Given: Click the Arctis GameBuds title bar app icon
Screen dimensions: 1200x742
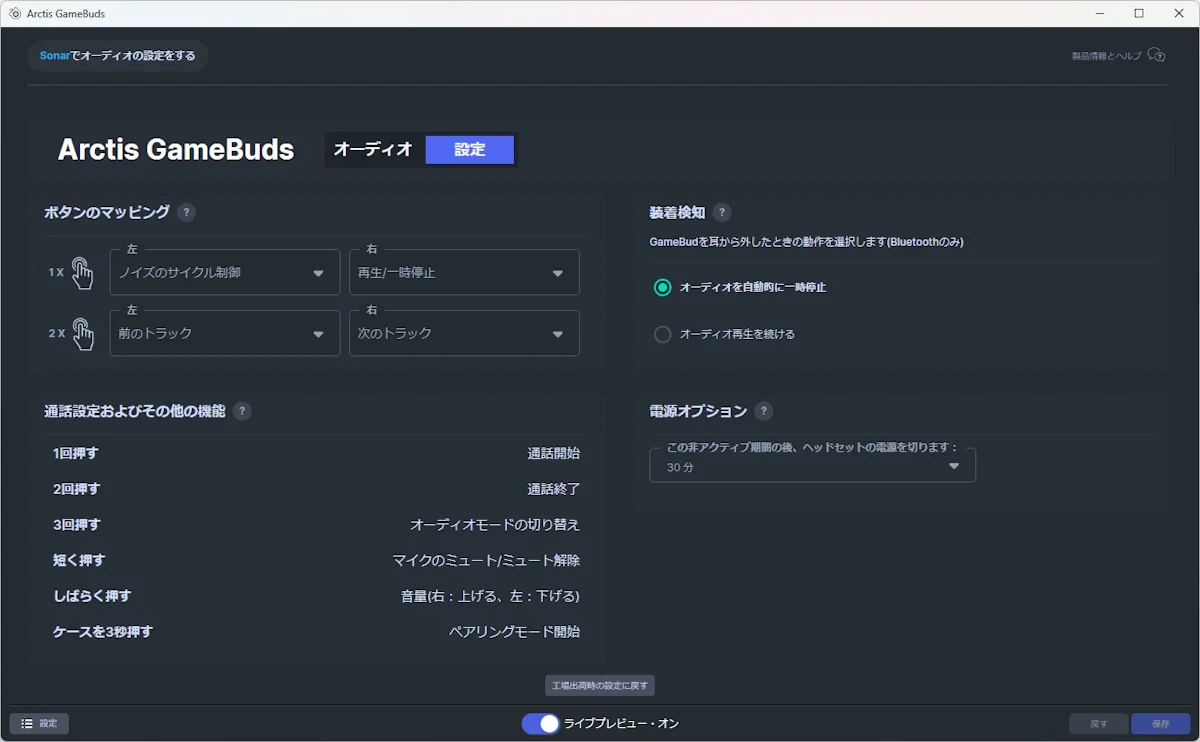Looking at the screenshot, I should point(15,14).
